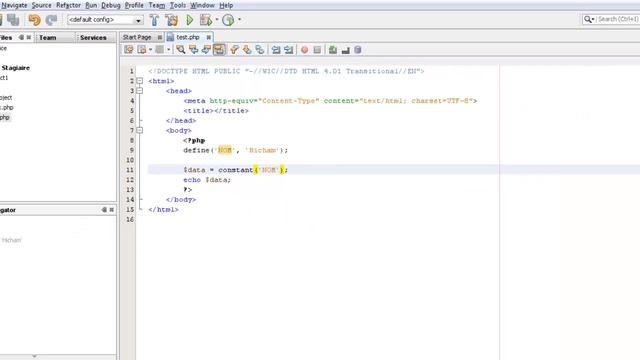Screen dimensions: 640x360
Task: Click the Save All toolbar icon
Action: click(x=13, y=20)
